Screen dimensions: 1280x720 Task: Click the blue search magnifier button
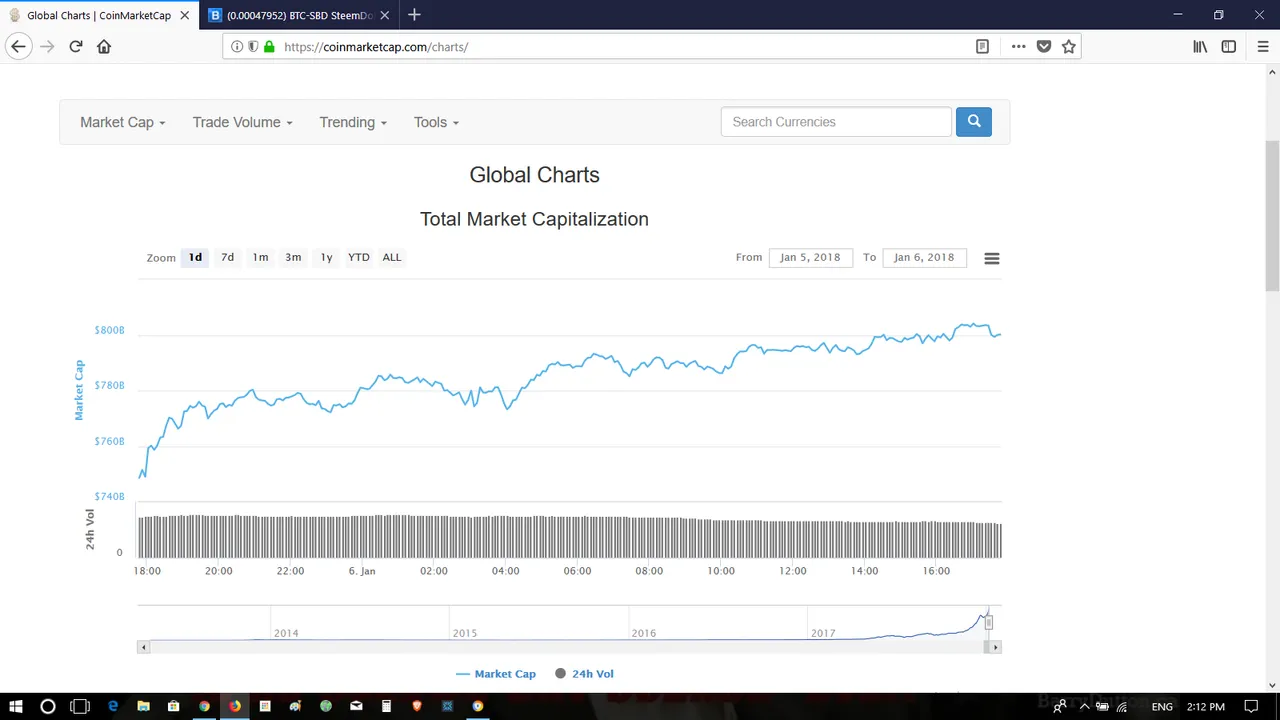[974, 122]
